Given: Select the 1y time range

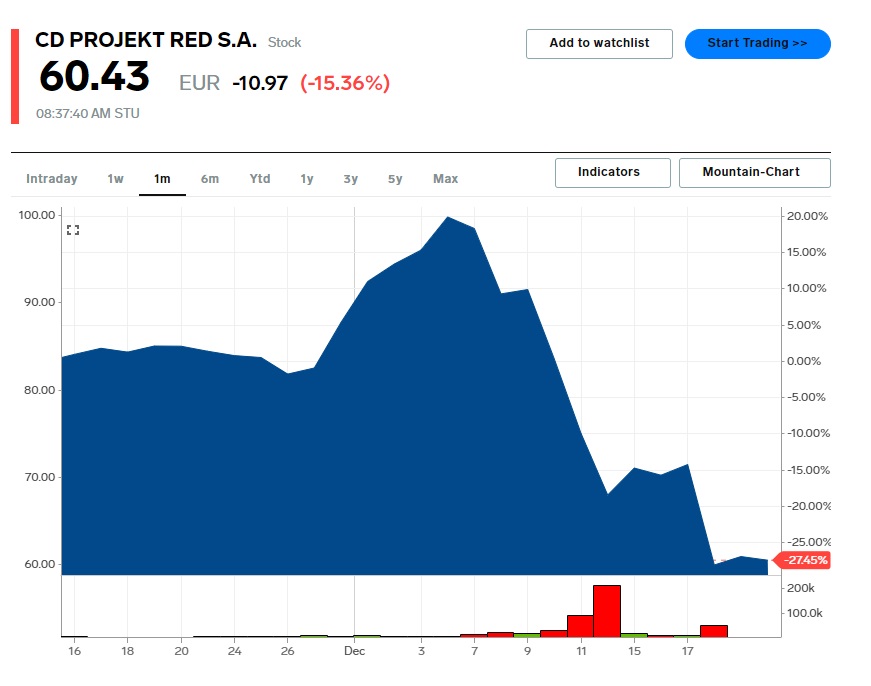Looking at the screenshot, I should 307,179.
